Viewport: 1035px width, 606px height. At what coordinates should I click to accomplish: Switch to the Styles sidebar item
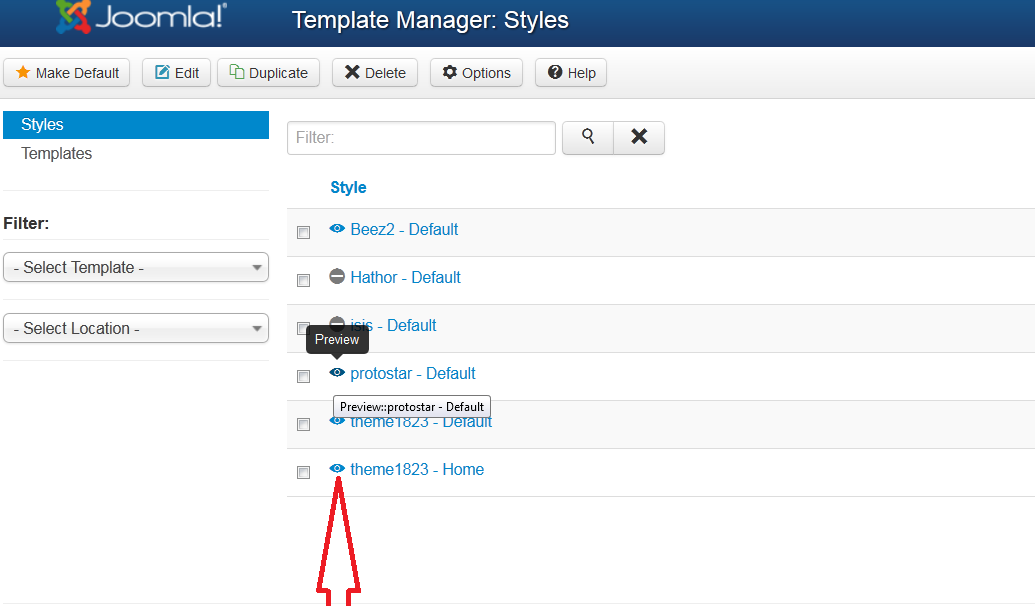click(x=136, y=125)
